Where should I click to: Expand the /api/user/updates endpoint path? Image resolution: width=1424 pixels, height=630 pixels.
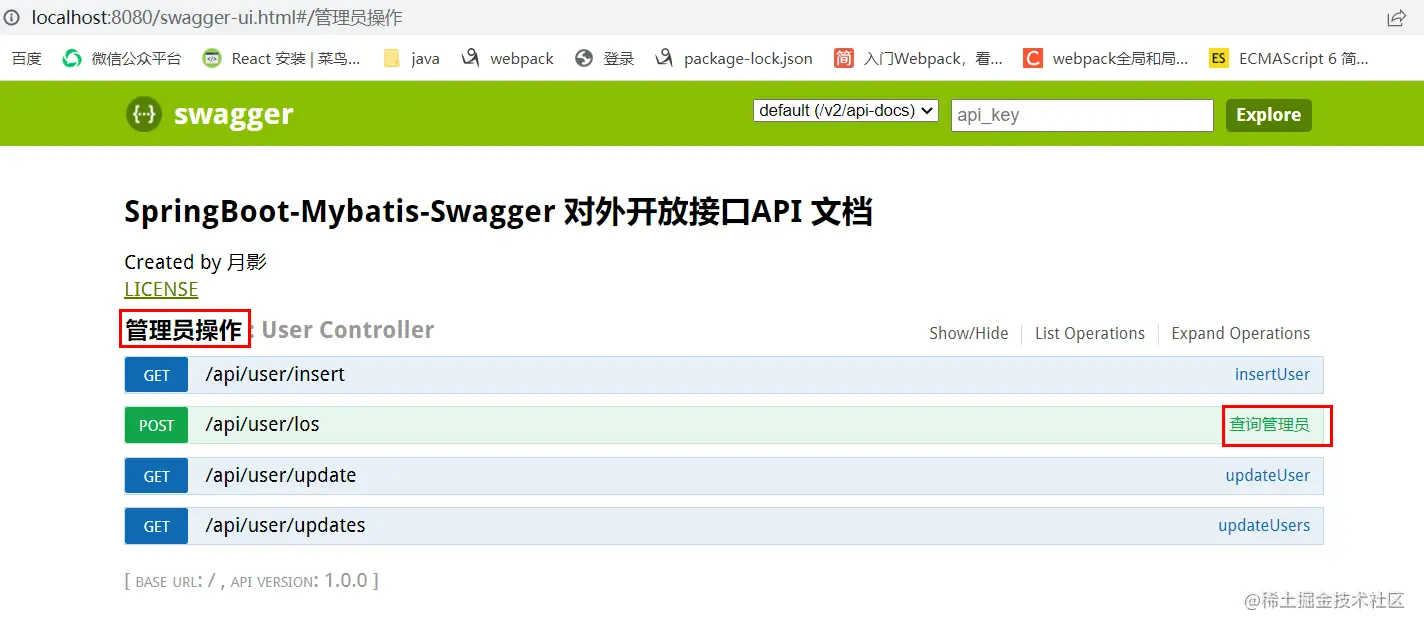click(x=285, y=525)
